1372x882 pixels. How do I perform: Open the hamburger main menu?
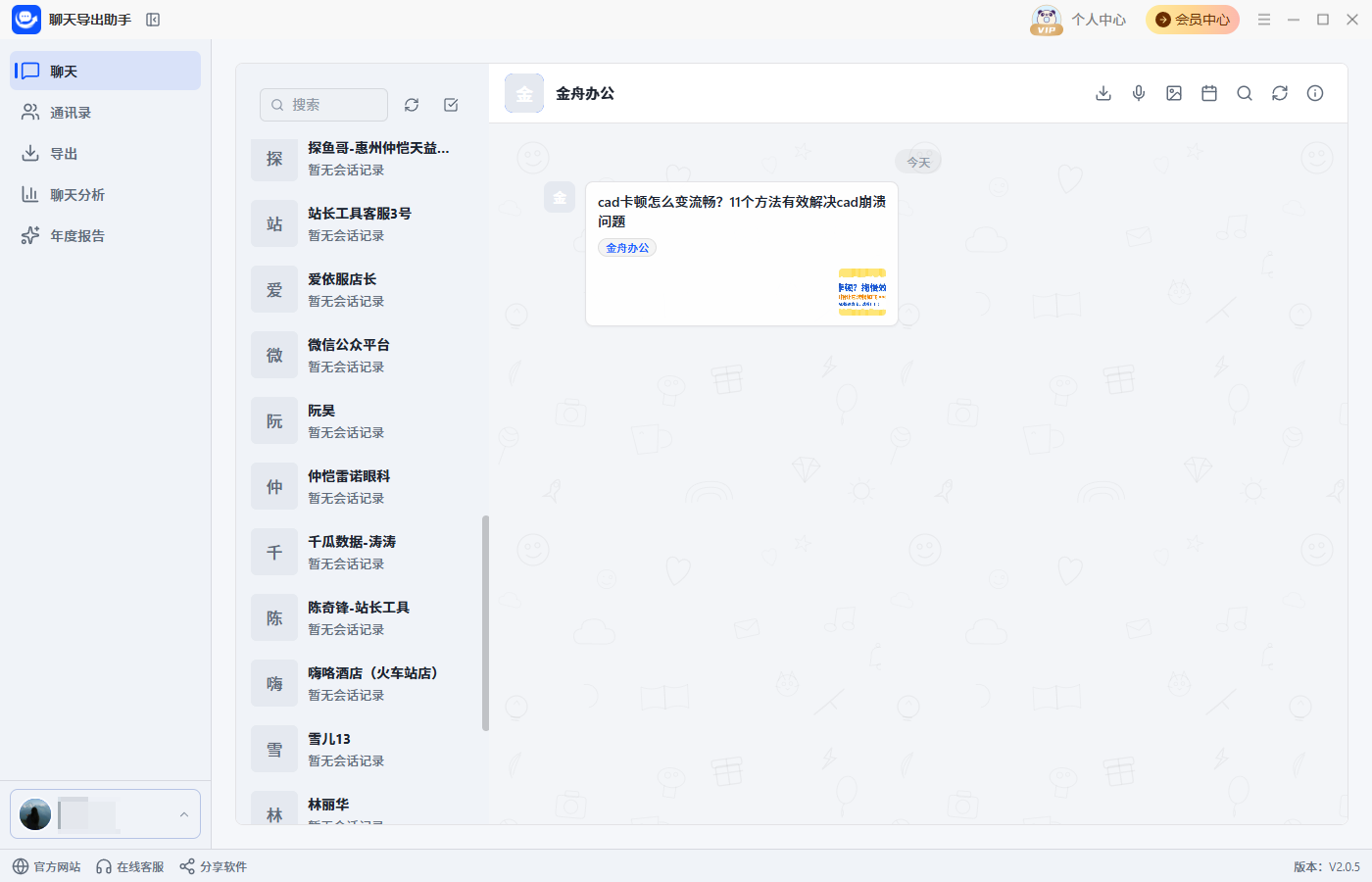click(1264, 20)
